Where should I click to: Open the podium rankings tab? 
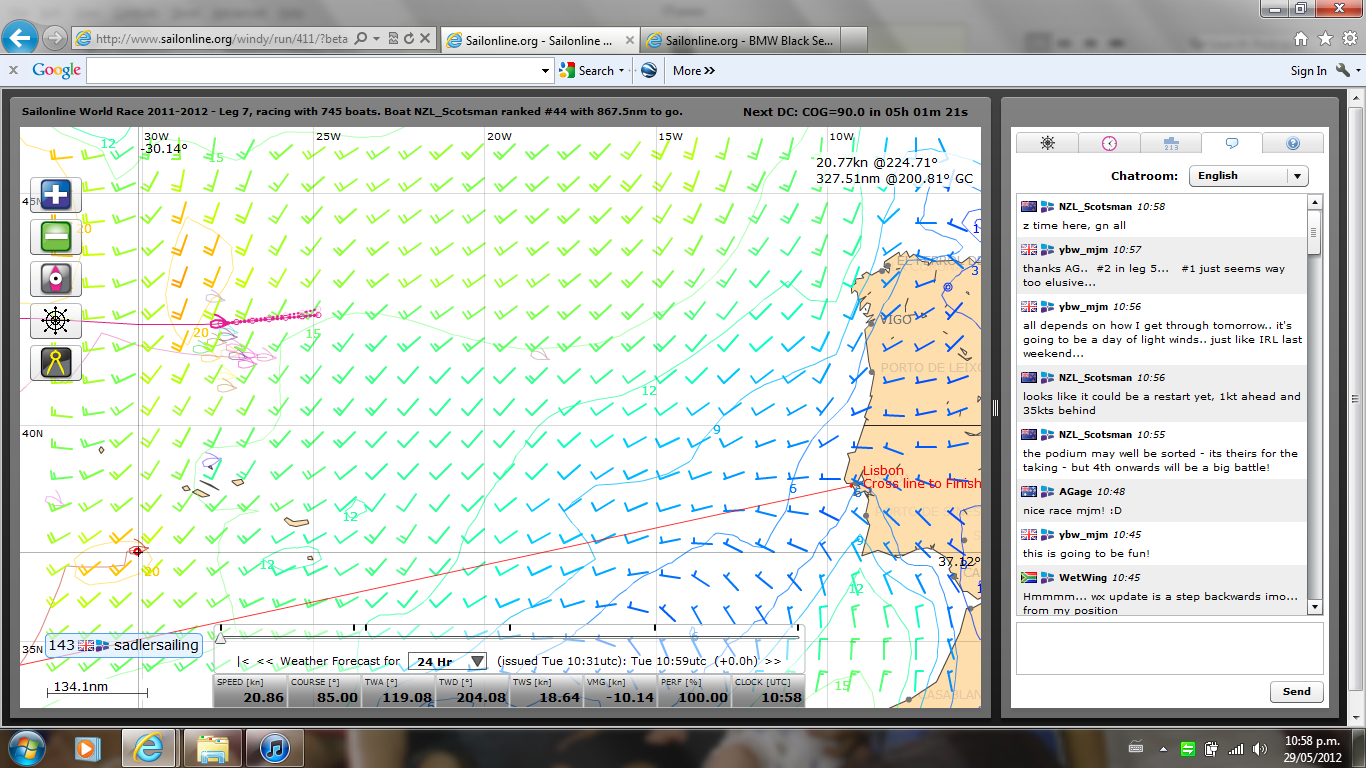1170,143
